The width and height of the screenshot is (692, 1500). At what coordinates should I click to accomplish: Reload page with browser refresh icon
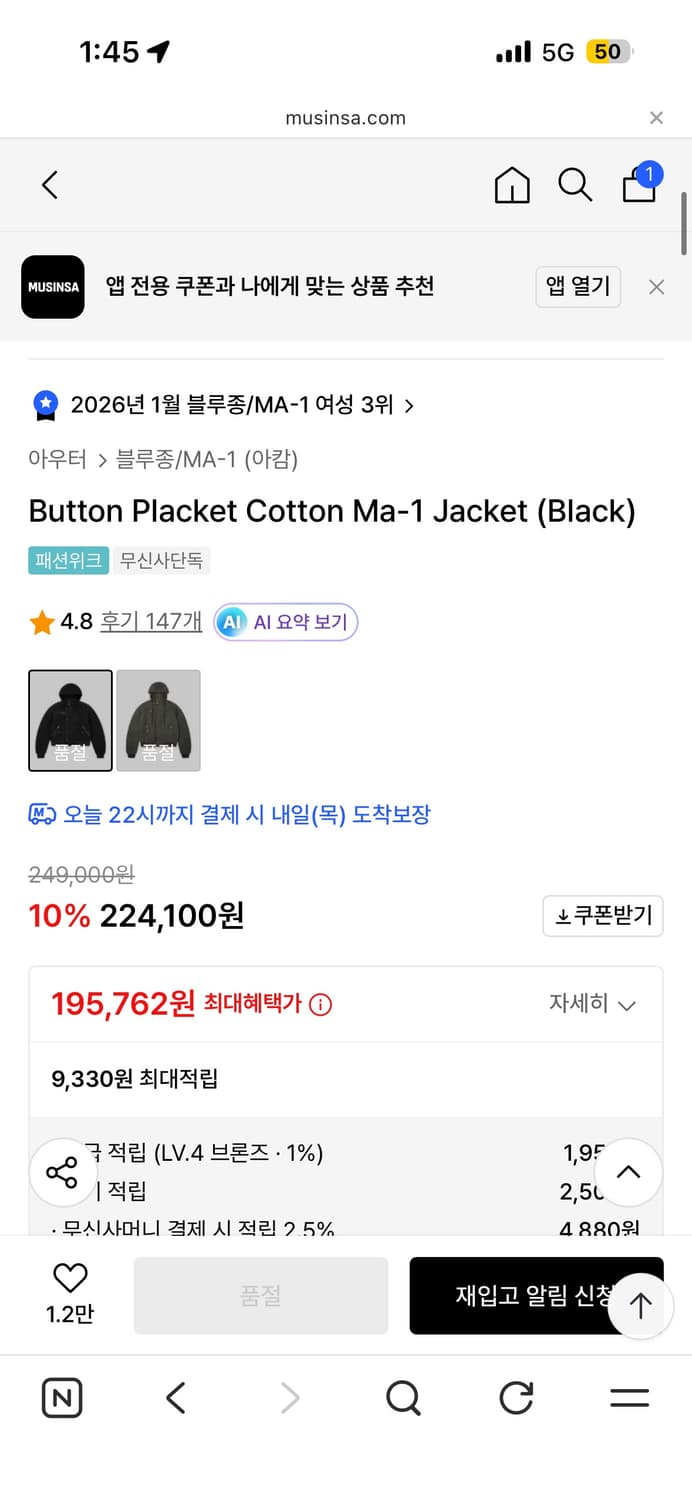click(516, 1397)
